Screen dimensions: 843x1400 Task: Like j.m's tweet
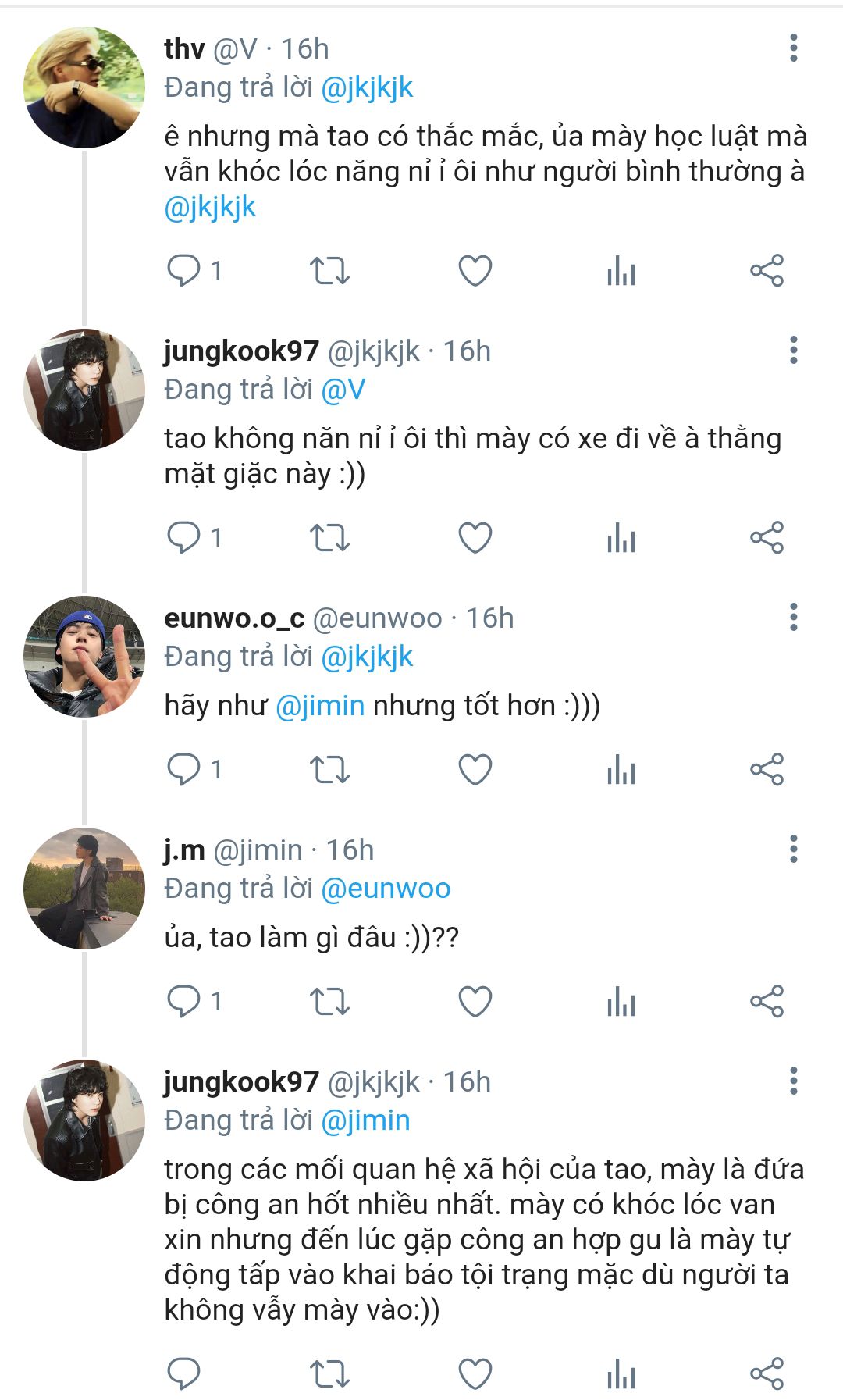[475, 1002]
